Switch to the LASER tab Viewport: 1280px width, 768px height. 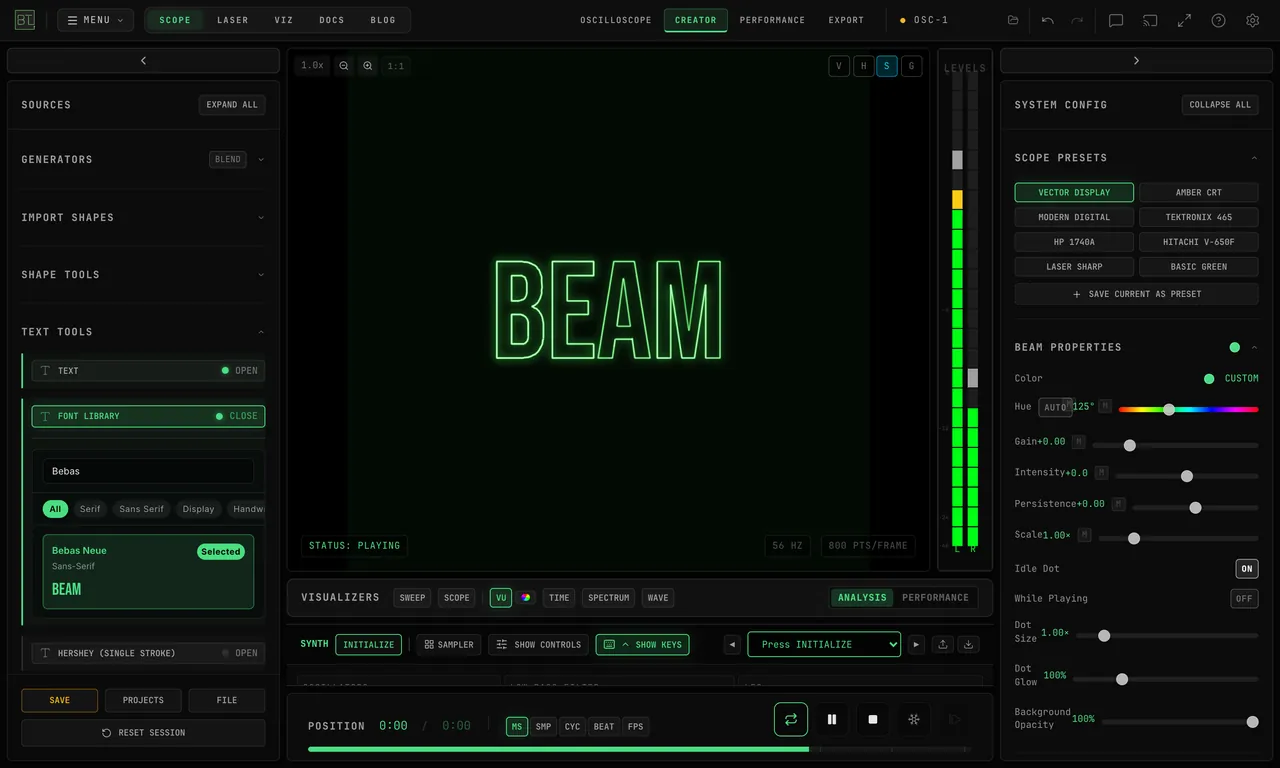(233, 20)
